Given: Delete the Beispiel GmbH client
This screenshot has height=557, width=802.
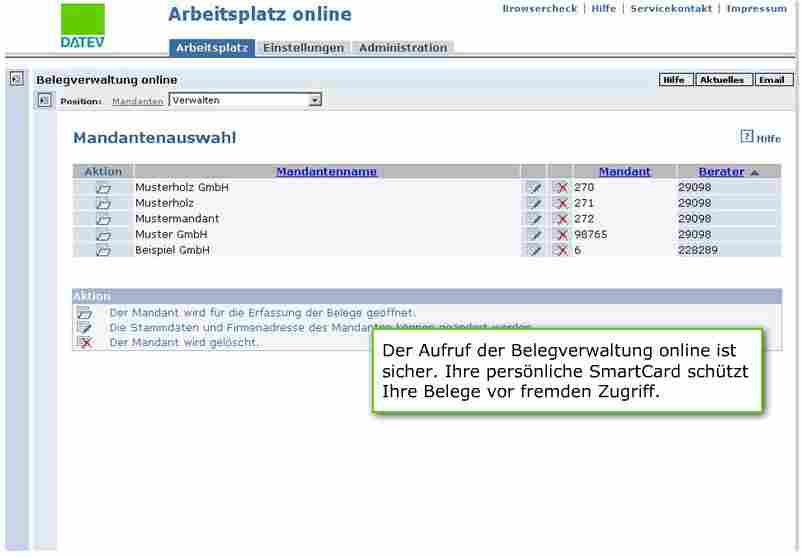Looking at the screenshot, I should [562, 251].
